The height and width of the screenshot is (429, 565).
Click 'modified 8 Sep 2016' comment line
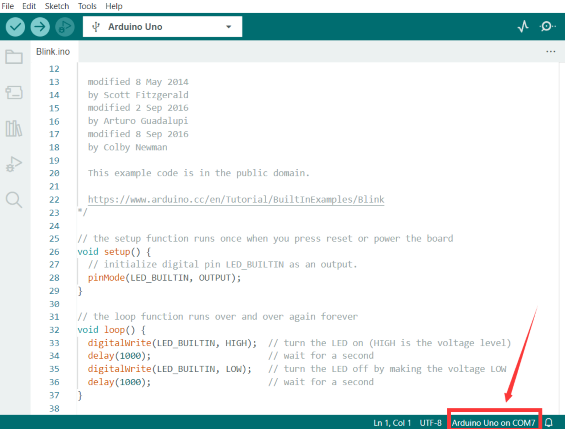[138, 134]
